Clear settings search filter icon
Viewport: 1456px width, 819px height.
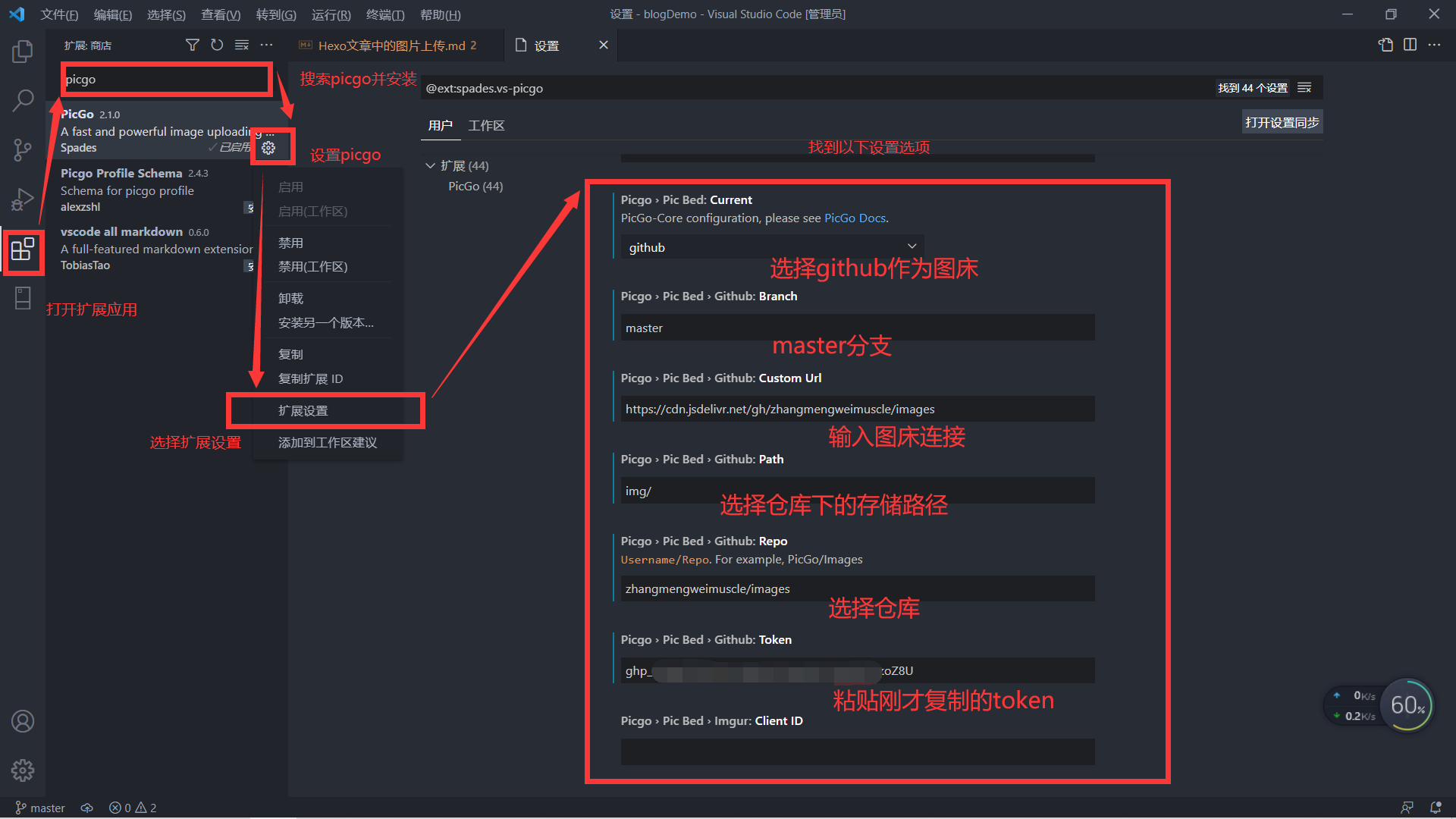coord(1304,88)
